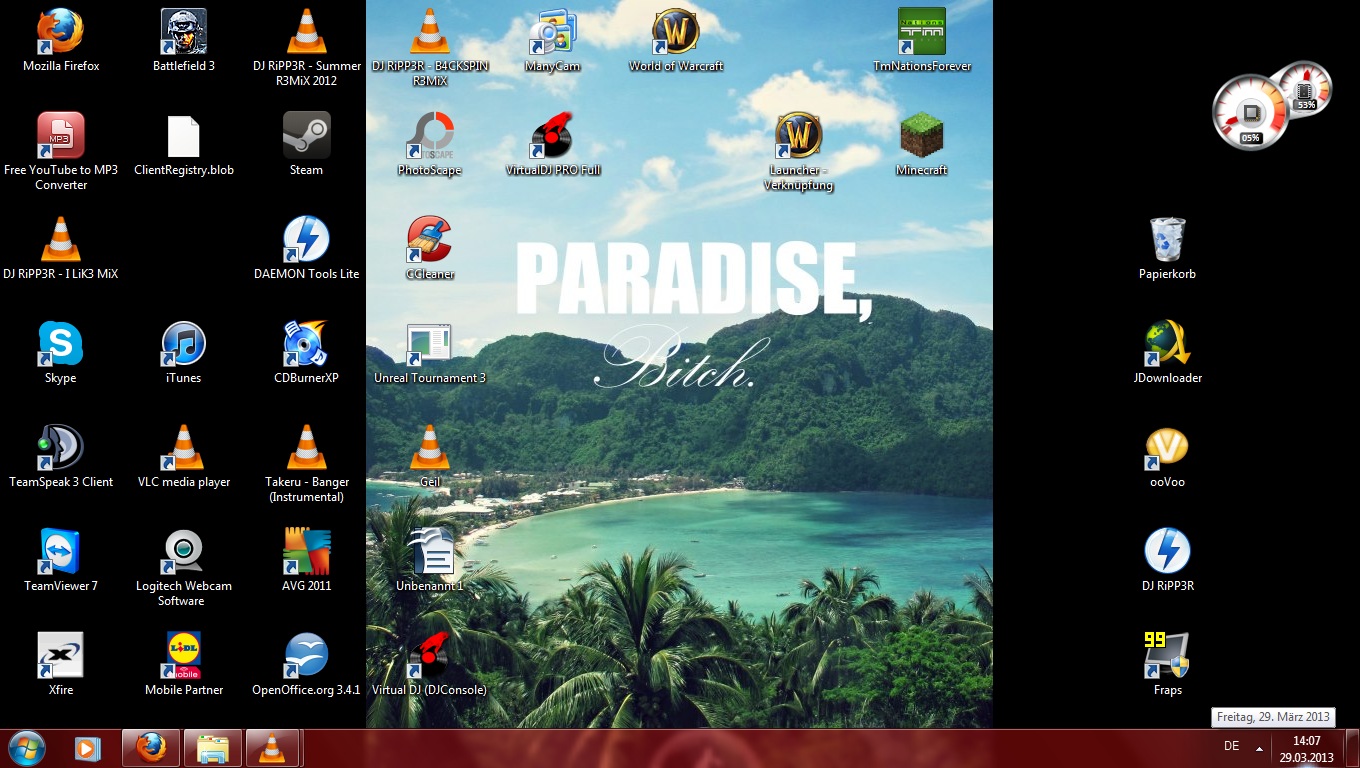1360x768 pixels.
Task: Open the Windows Start menu button
Action: coord(26,748)
